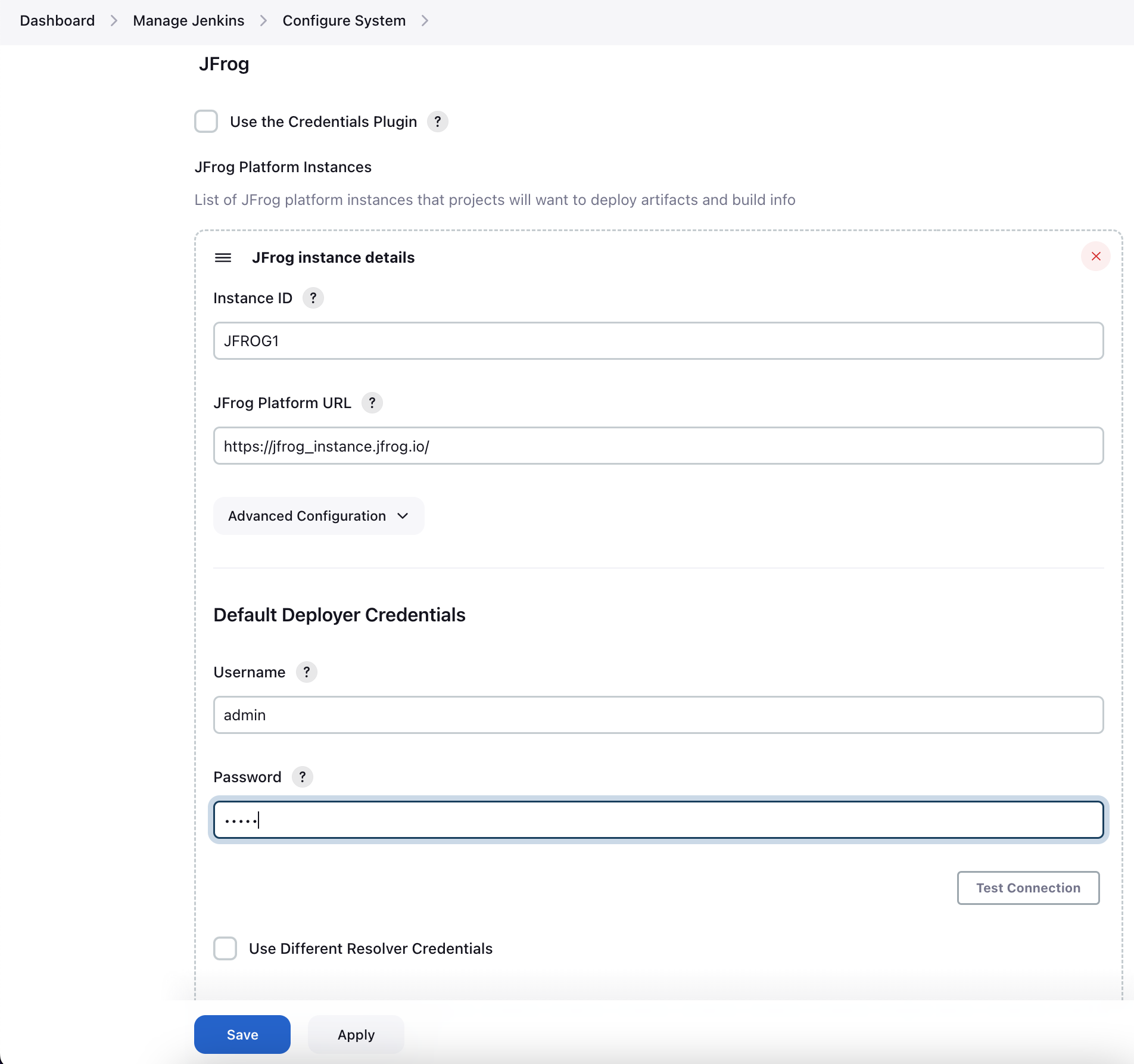Open the chevron after Manage Jenkins breadcrumb

click(263, 21)
